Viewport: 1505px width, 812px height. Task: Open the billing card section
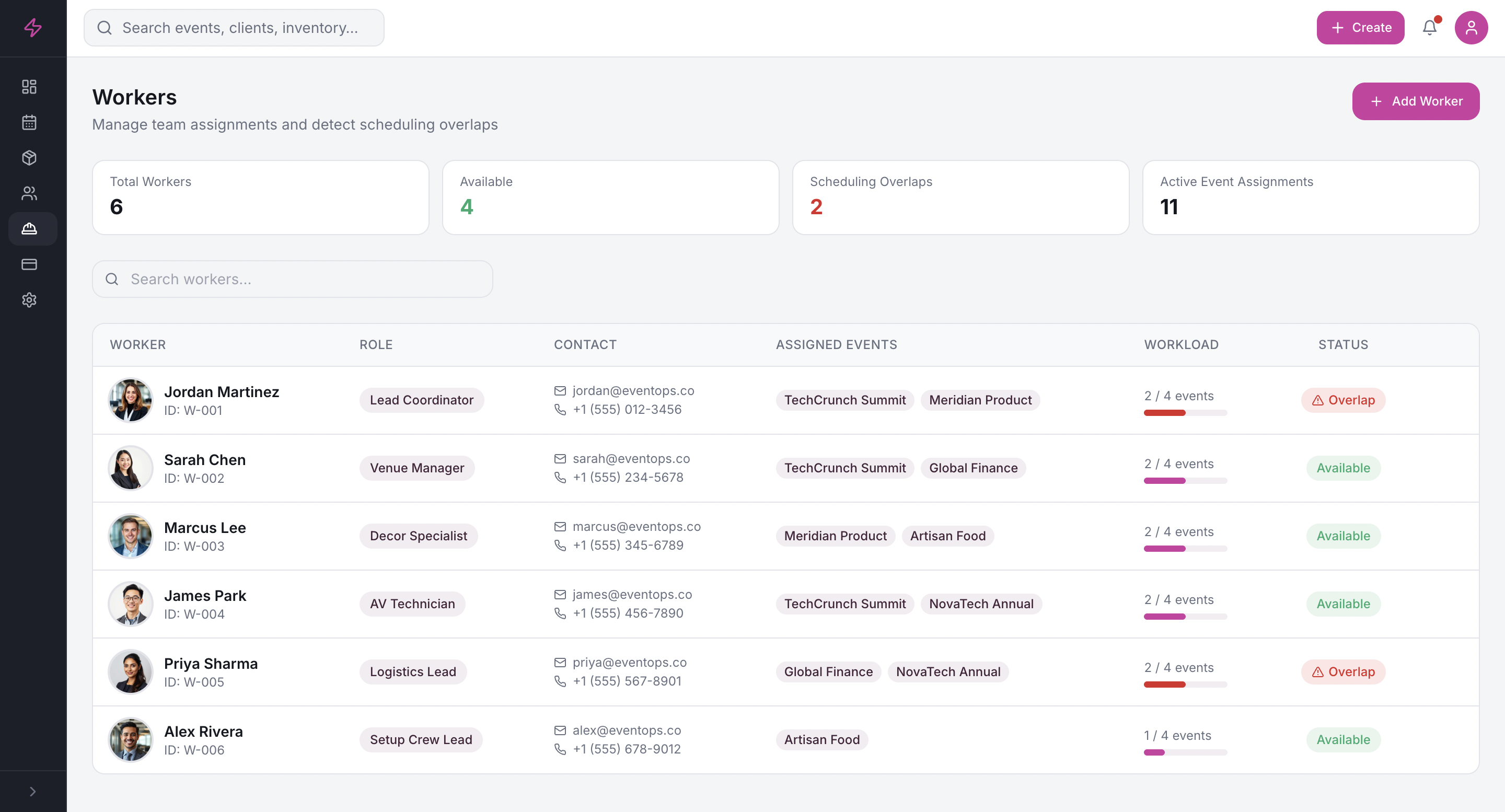click(29, 264)
